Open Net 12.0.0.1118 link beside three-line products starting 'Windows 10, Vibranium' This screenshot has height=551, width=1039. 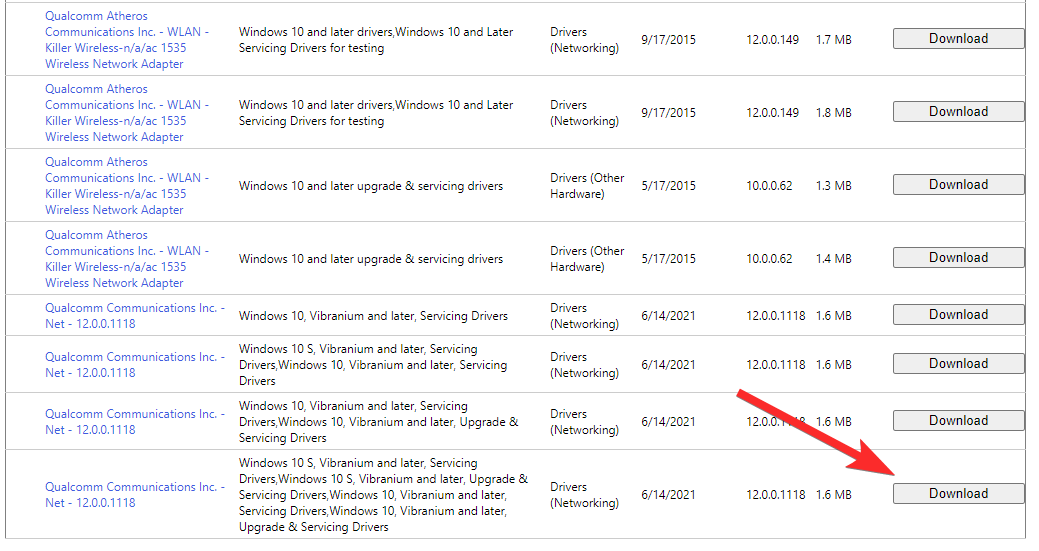(x=135, y=422)
